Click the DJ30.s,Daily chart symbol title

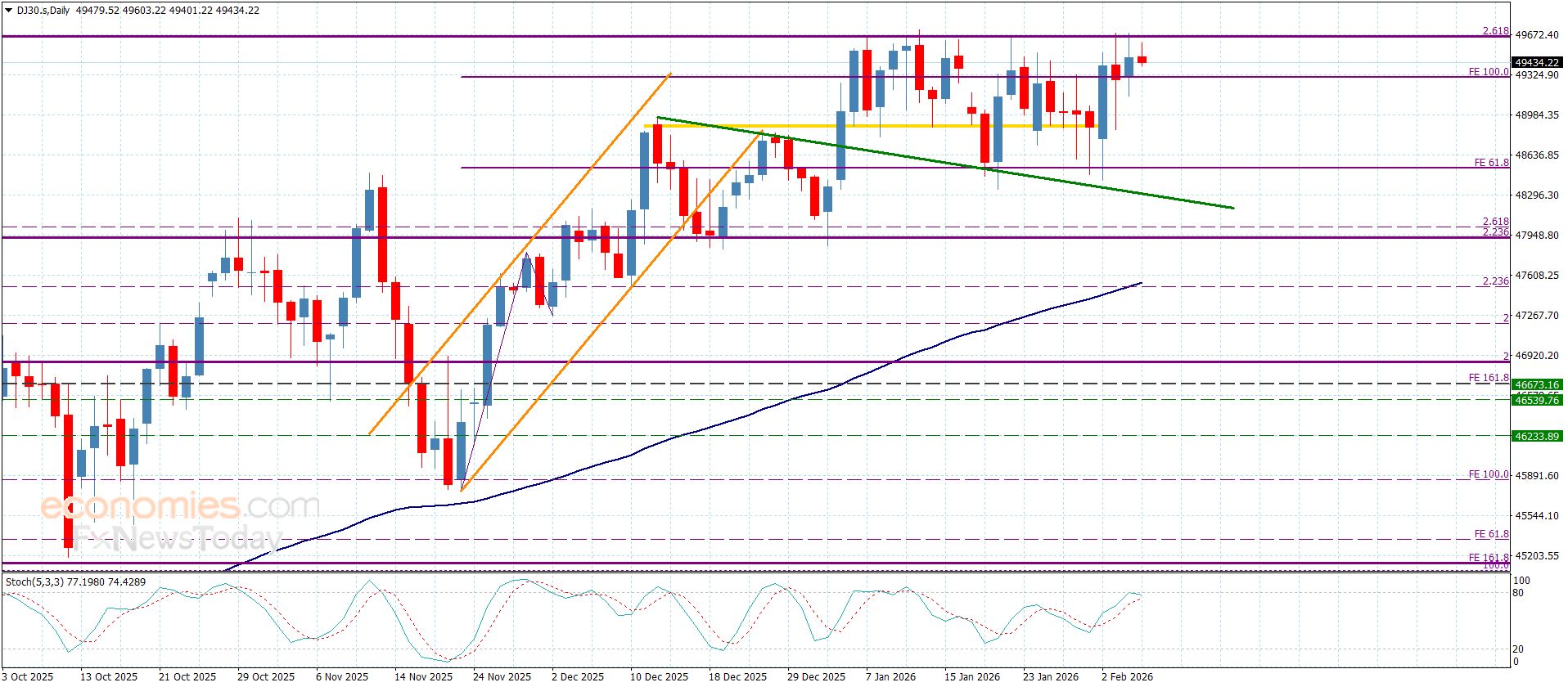click(x=43, y=11)
